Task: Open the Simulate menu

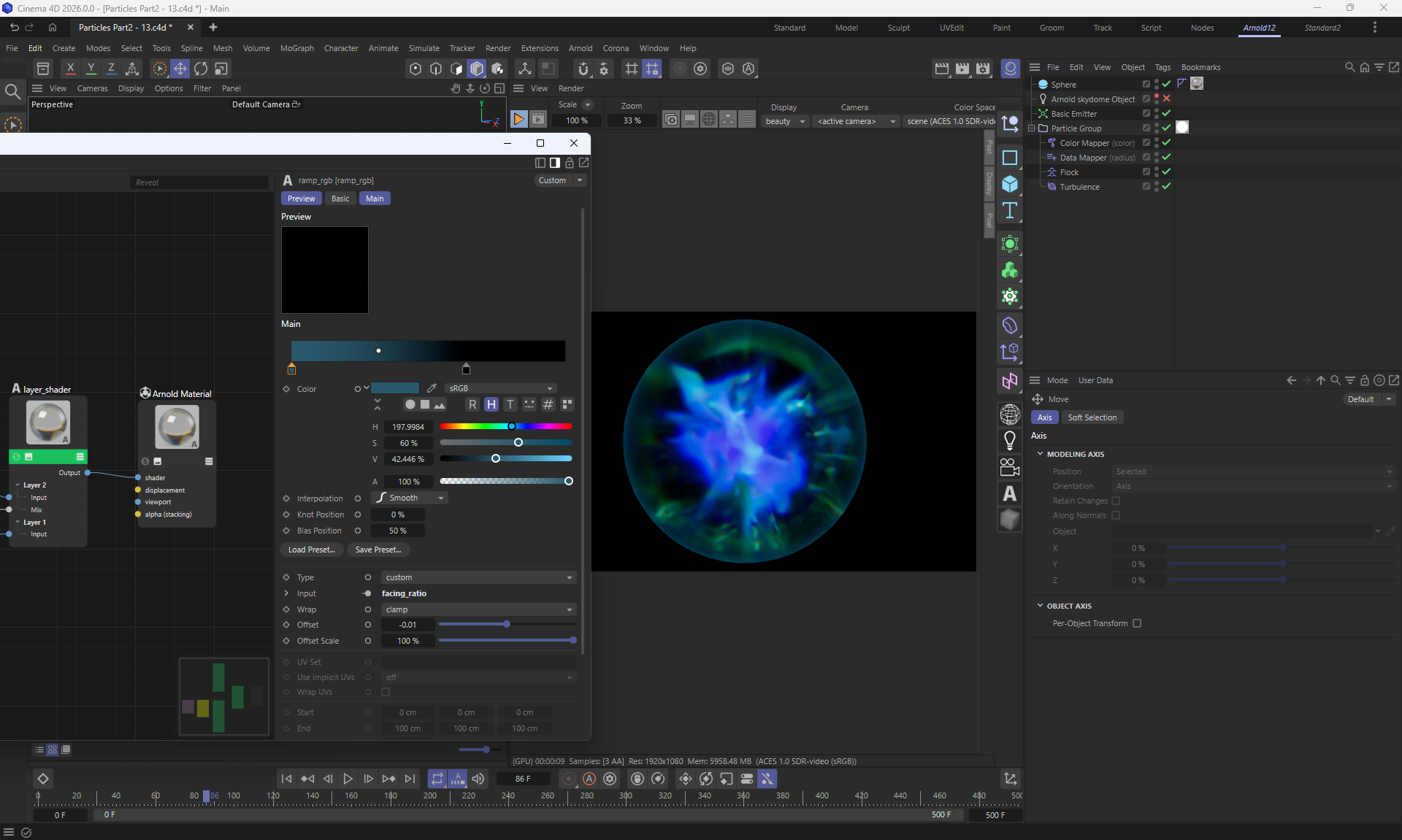Action: (424, 48)
